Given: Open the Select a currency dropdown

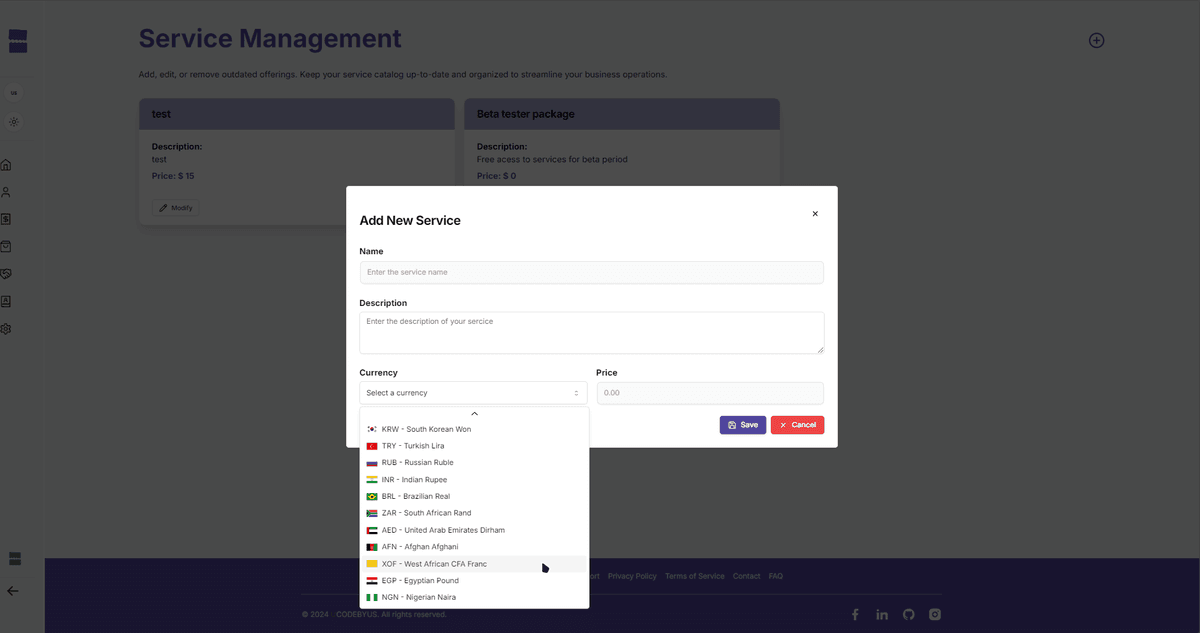Looking at the screenshot, I should tap(473, 393).
